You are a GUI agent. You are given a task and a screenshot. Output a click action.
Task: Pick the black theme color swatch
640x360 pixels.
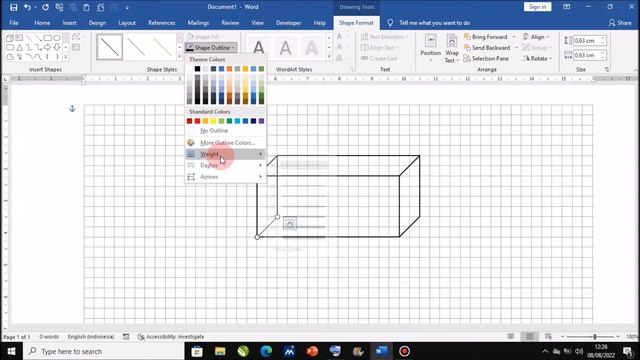(x=197, y=69)
